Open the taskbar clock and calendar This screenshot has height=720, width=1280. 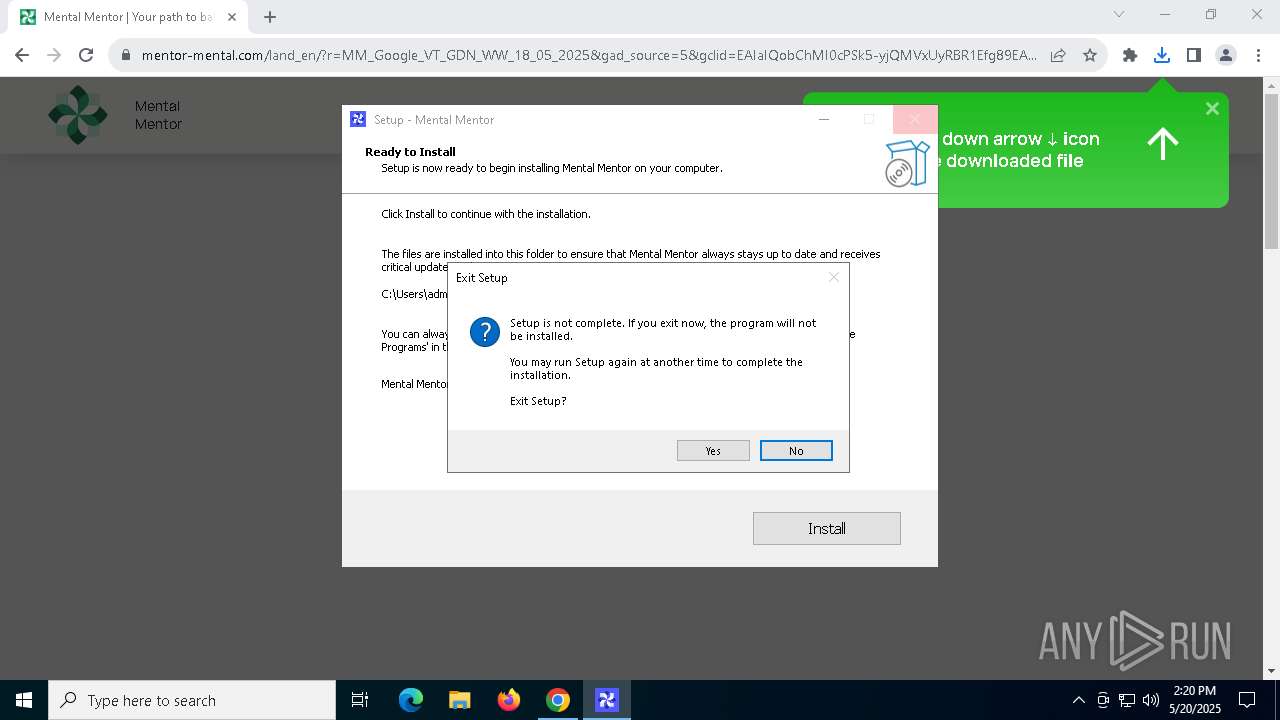[x=1195, y=700]
